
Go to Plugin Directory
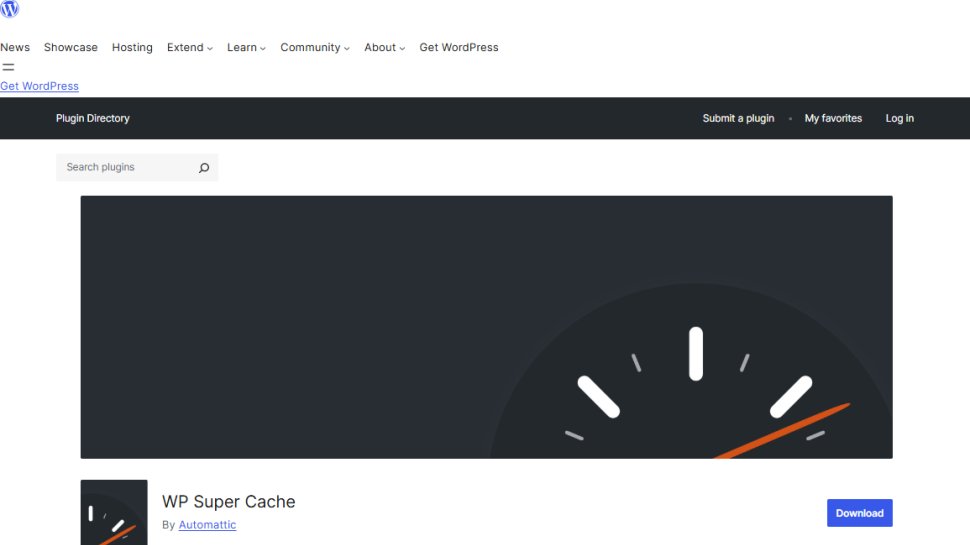93,118
